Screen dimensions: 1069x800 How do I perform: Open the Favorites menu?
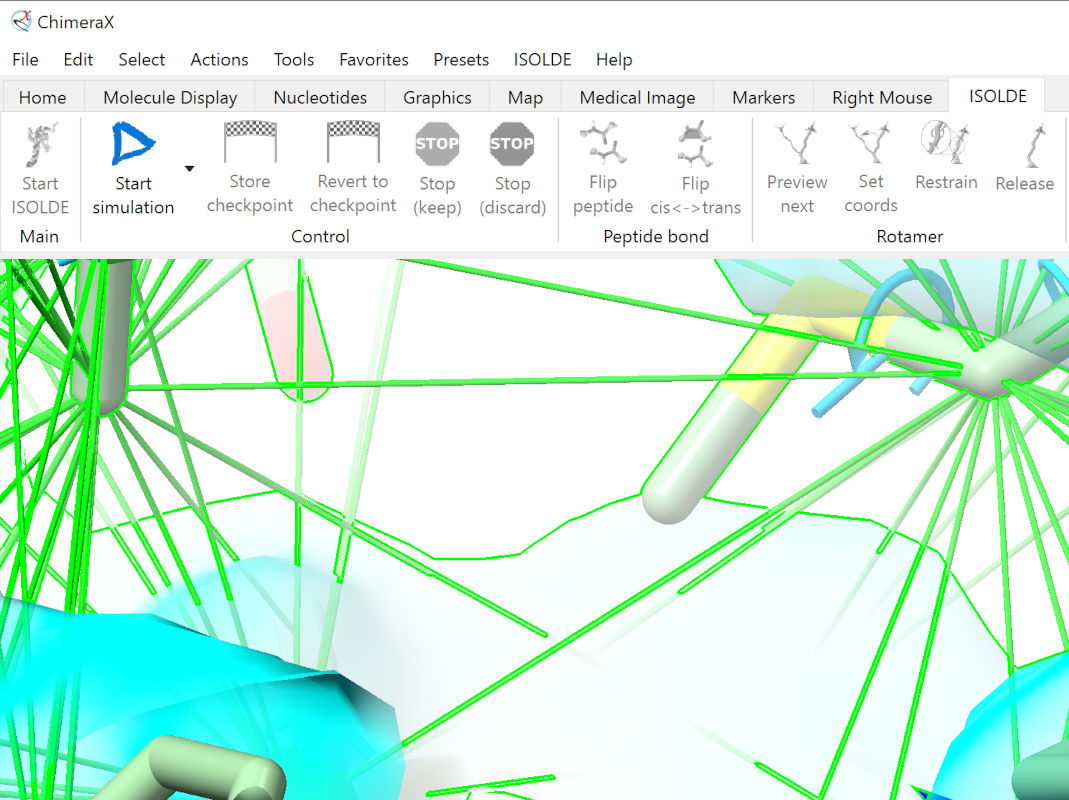(x=374, y=60)
